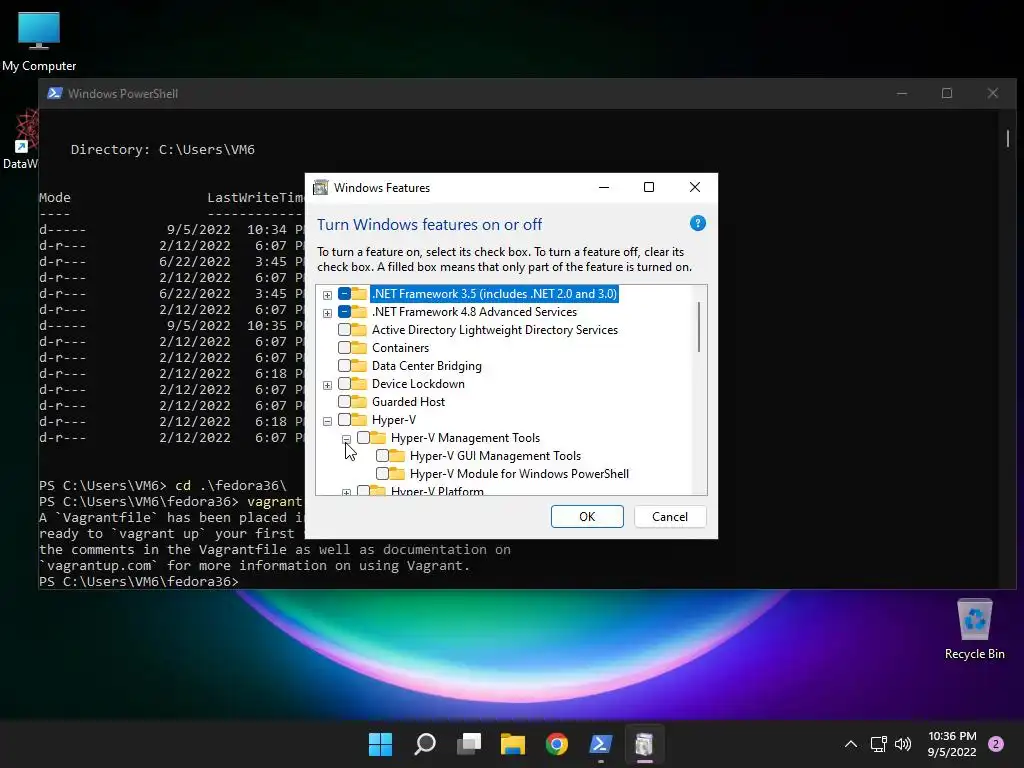
Task: Show hidden icons tray chevron
Action: tap(850, 744)
